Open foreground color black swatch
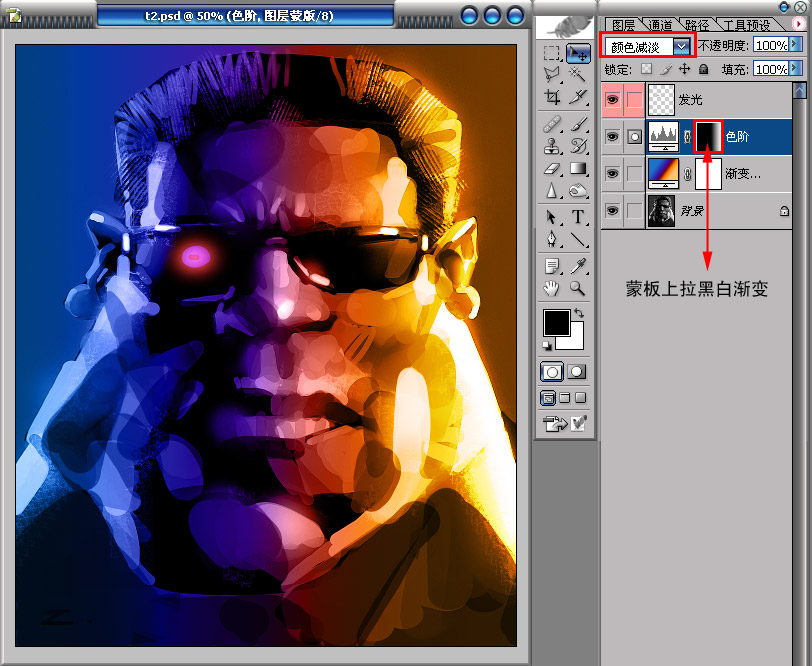This screenshot has height=666, width=812. [556, 322]
